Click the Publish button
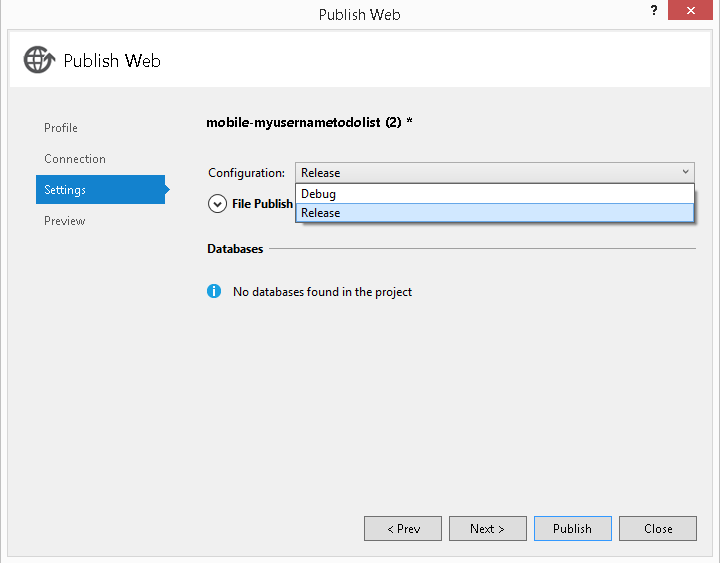This screenshot has height=563, width=720. tap(573, 529)
